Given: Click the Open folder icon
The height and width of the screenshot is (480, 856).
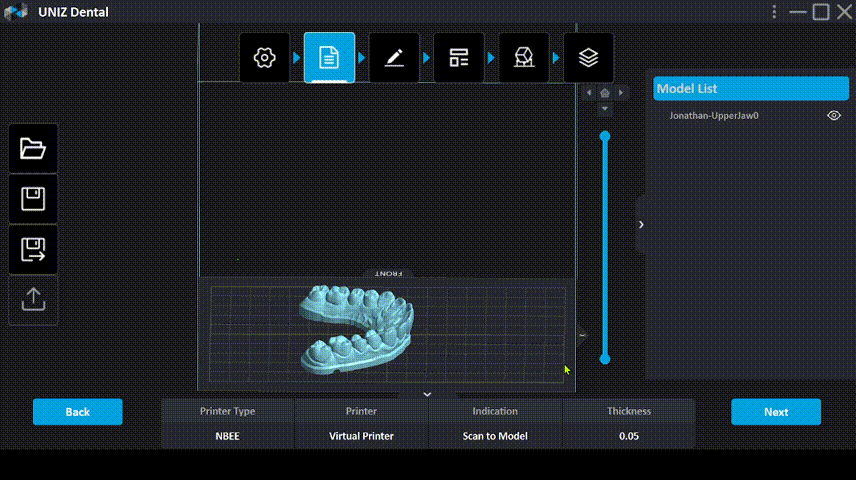Looking at the screenshot, I should click(x=33, y=149).
